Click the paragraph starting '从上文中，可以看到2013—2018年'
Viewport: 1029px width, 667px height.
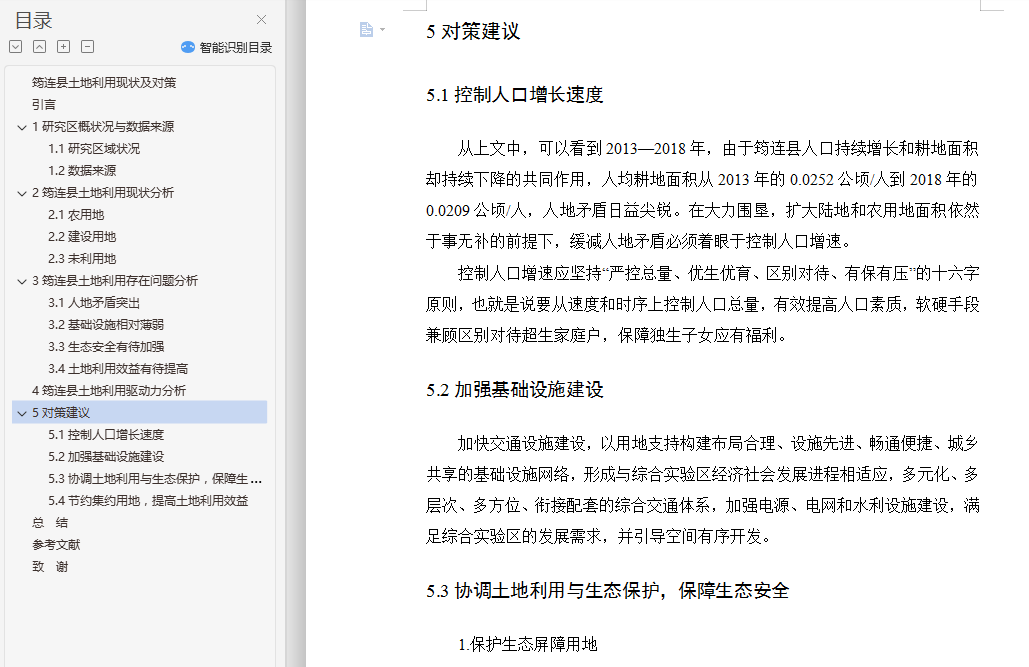(702, 195)
